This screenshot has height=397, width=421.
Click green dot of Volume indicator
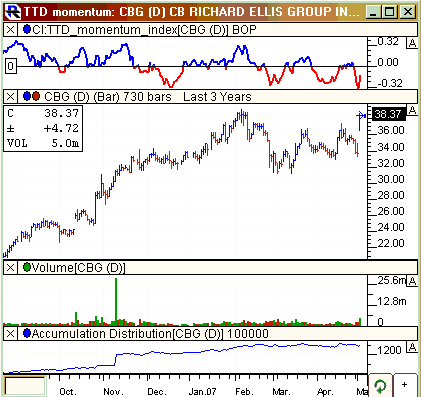[x=27, y=267]
